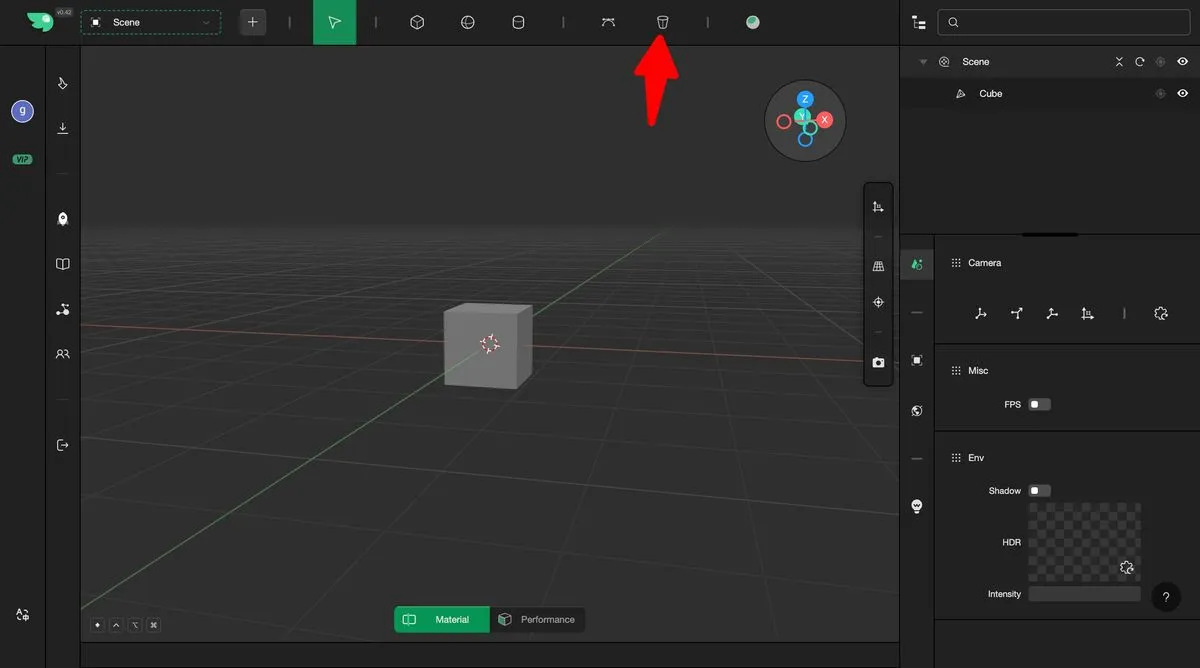
Task: Click the camera screenshot icon in viewport
Action: (878, 363)
